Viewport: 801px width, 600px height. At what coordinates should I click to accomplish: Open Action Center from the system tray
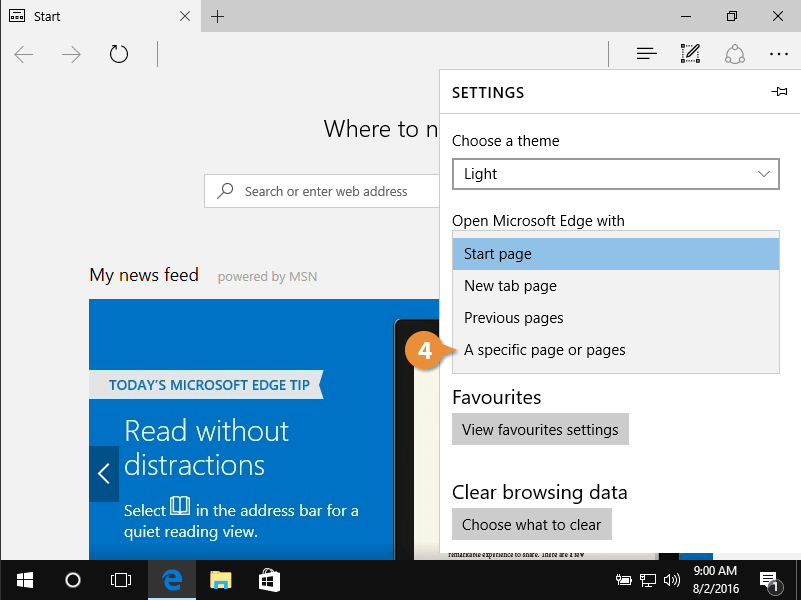(769, 580)
